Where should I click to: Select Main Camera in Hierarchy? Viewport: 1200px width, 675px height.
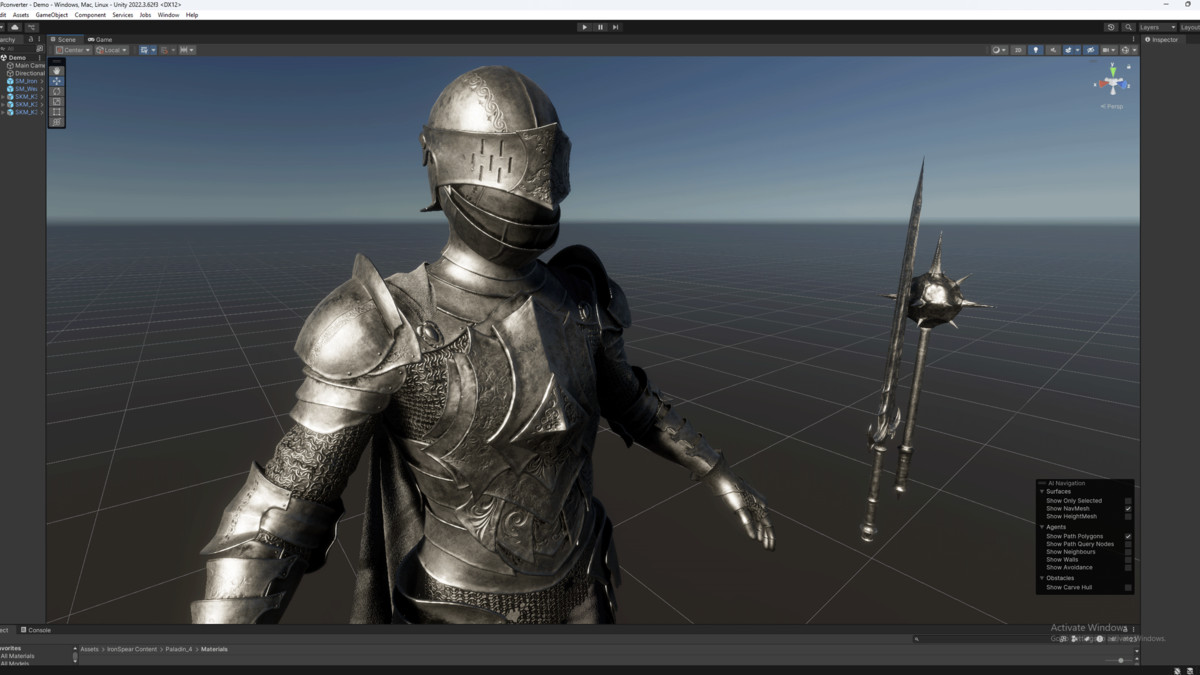(x=30, y=66)
